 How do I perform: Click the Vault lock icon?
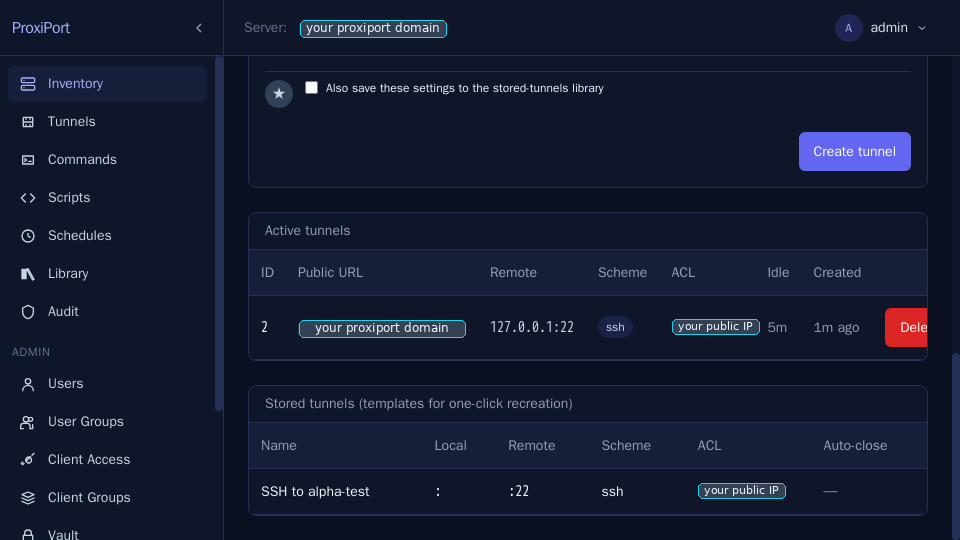(28, 534)
